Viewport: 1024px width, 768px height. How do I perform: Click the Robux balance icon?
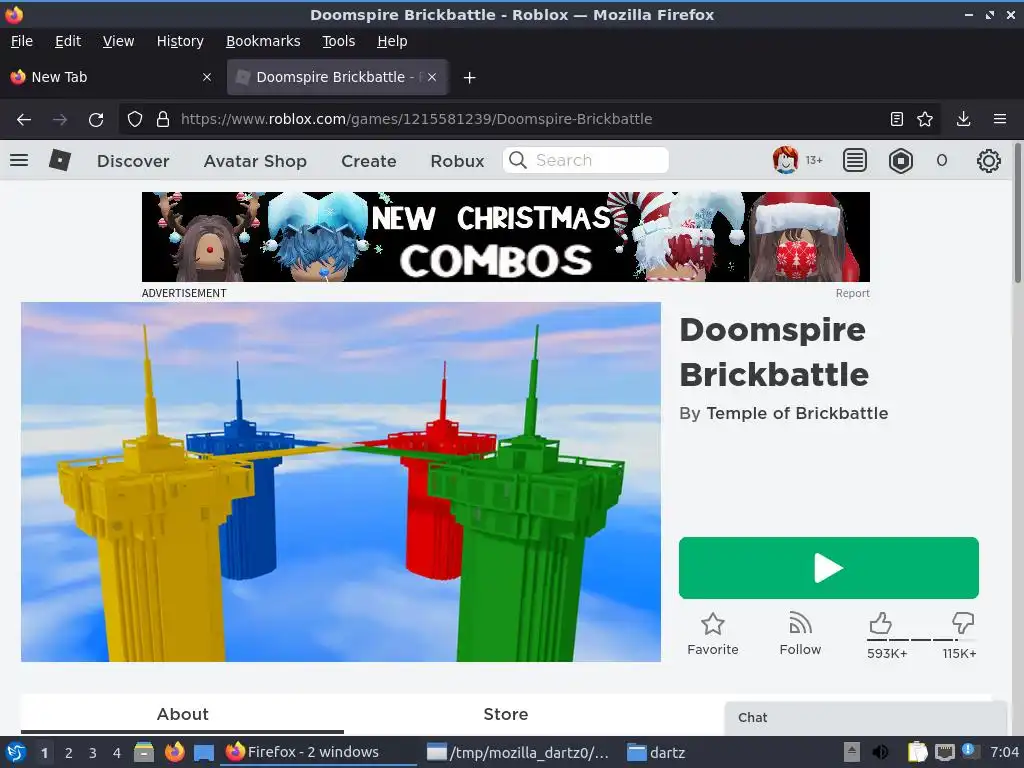pos(901,161)
